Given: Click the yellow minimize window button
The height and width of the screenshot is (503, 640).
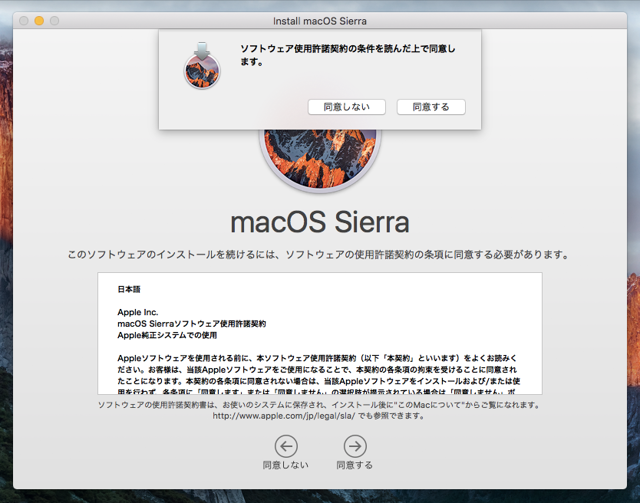Looking at the screenshot, I should 39,21.
